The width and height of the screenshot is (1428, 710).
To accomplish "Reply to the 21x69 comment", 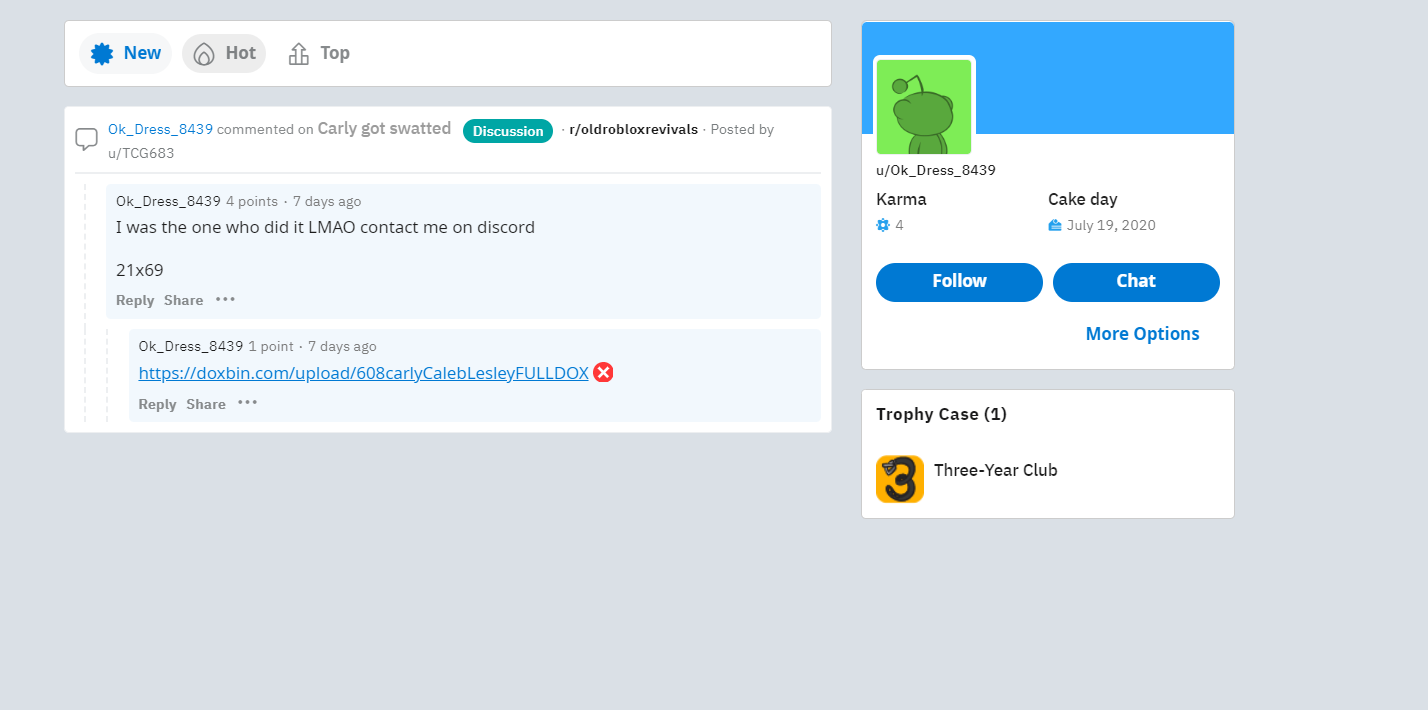I will pos(135,300).
